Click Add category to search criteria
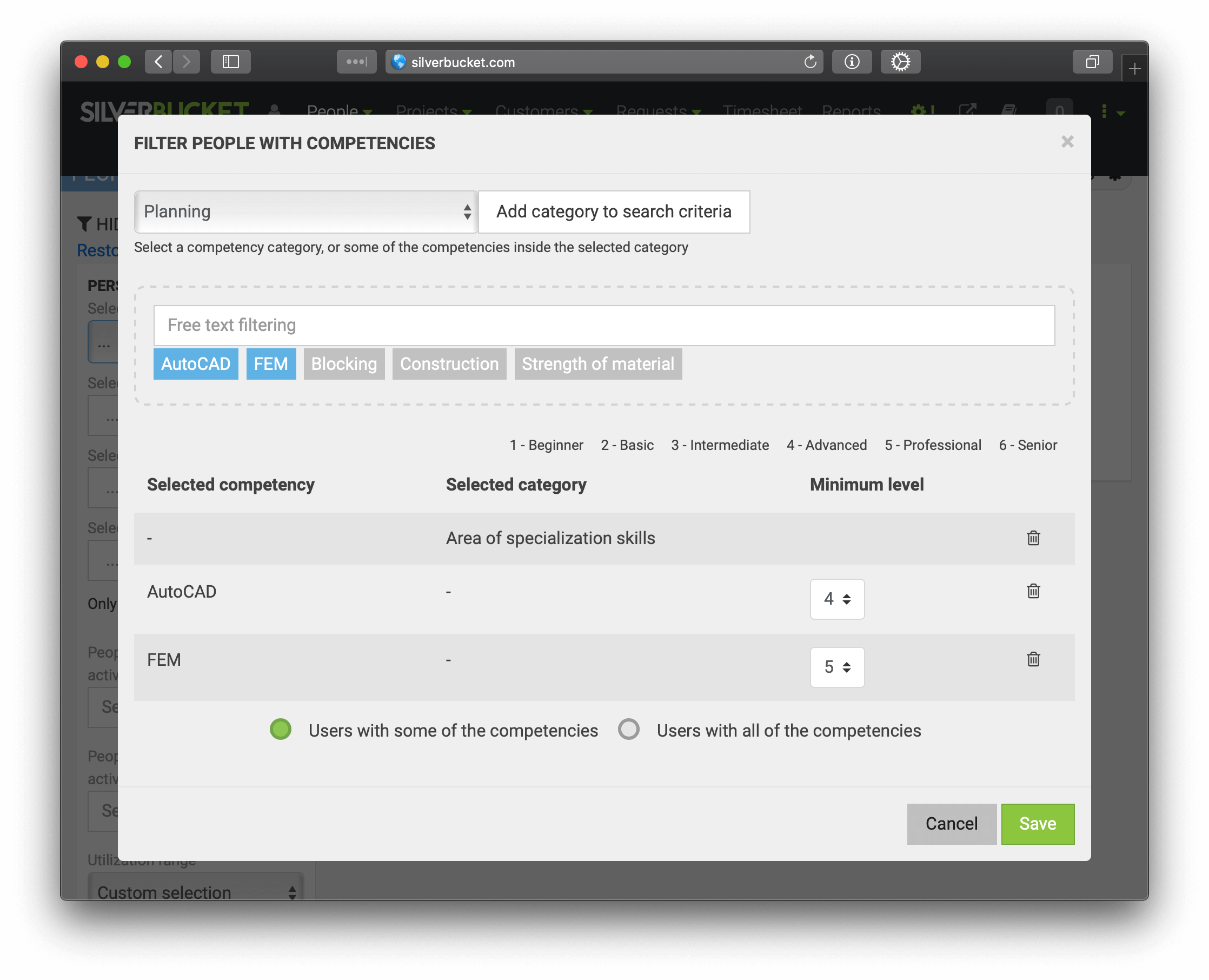The image size is (1209, 980). click(614, 211)
